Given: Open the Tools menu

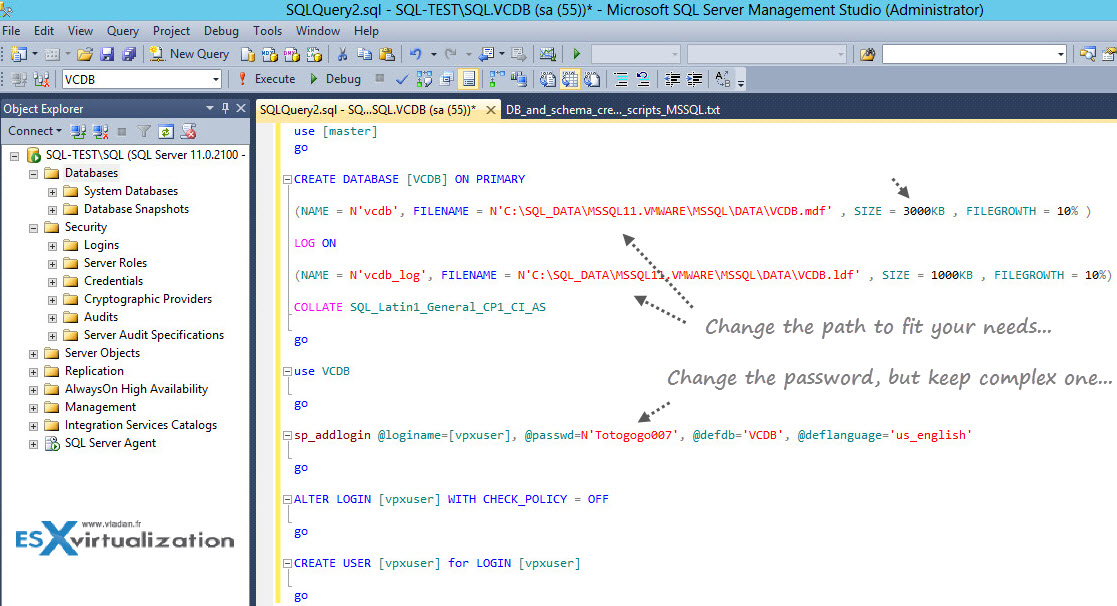Looking at the screenshot, I should pos(267,31).
